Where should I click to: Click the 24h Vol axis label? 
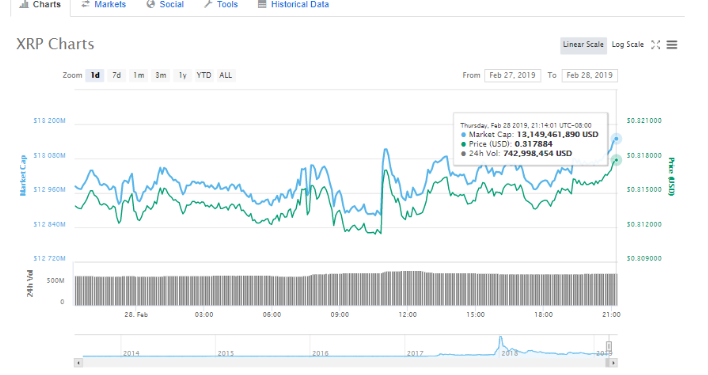pyautogui.click(x=30, y=283)
